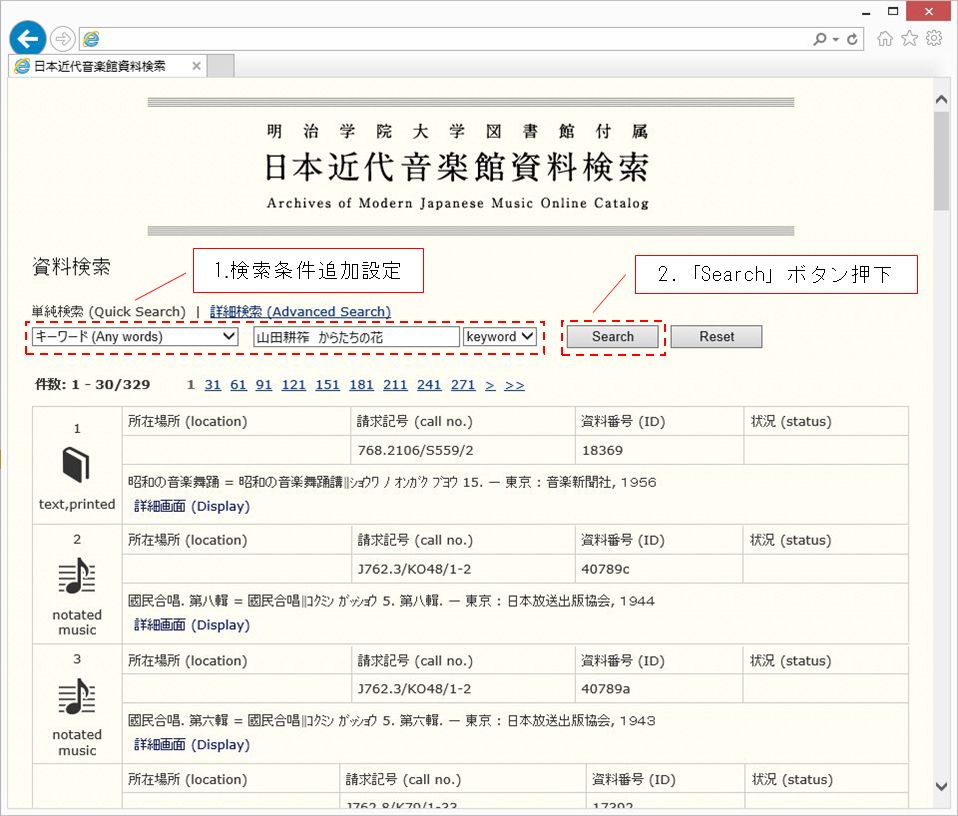Viewport: 958px width, 816px height.
Task: Click the book icon for result 1
Action: point(77,465)
